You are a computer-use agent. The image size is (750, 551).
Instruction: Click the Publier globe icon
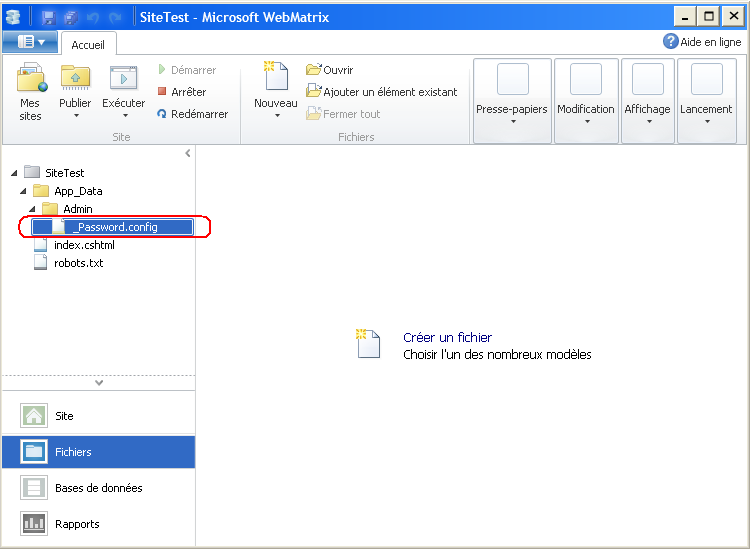click(x=75, y=78)
